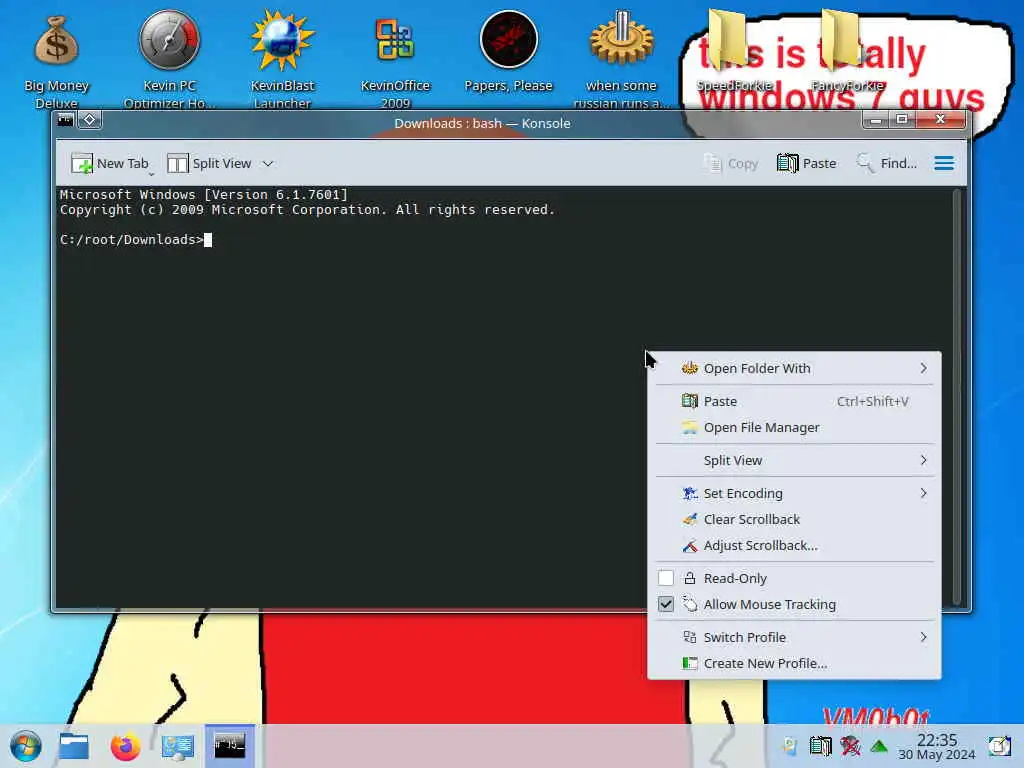This screenshot has width=1024, height=768.
Task: Launch KevinBlast Launcher desktop icon
Action: pos(282,59)
